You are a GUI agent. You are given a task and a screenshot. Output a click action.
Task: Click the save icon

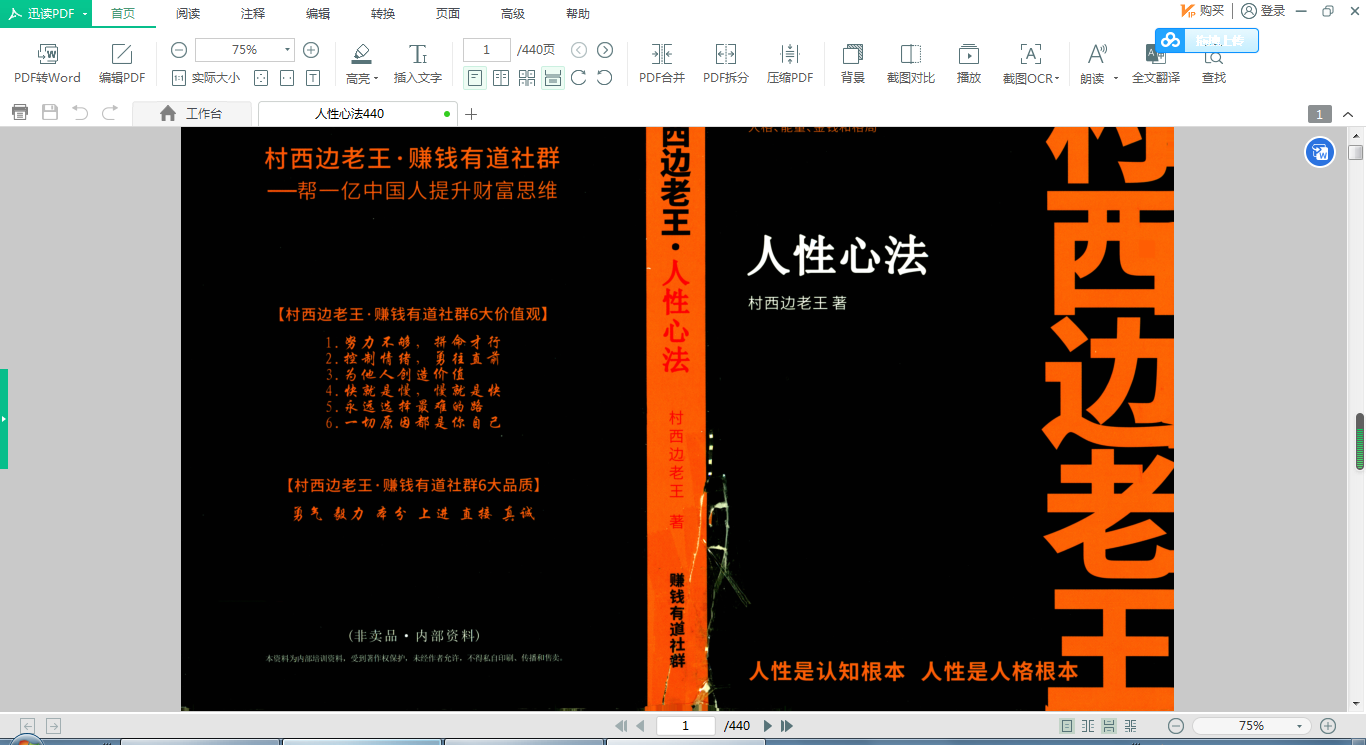pos(50,113)
